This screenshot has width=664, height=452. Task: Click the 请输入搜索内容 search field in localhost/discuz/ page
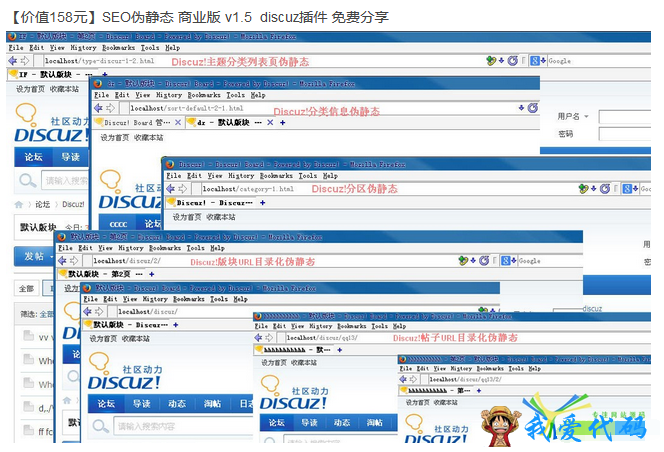coord(185,426)
